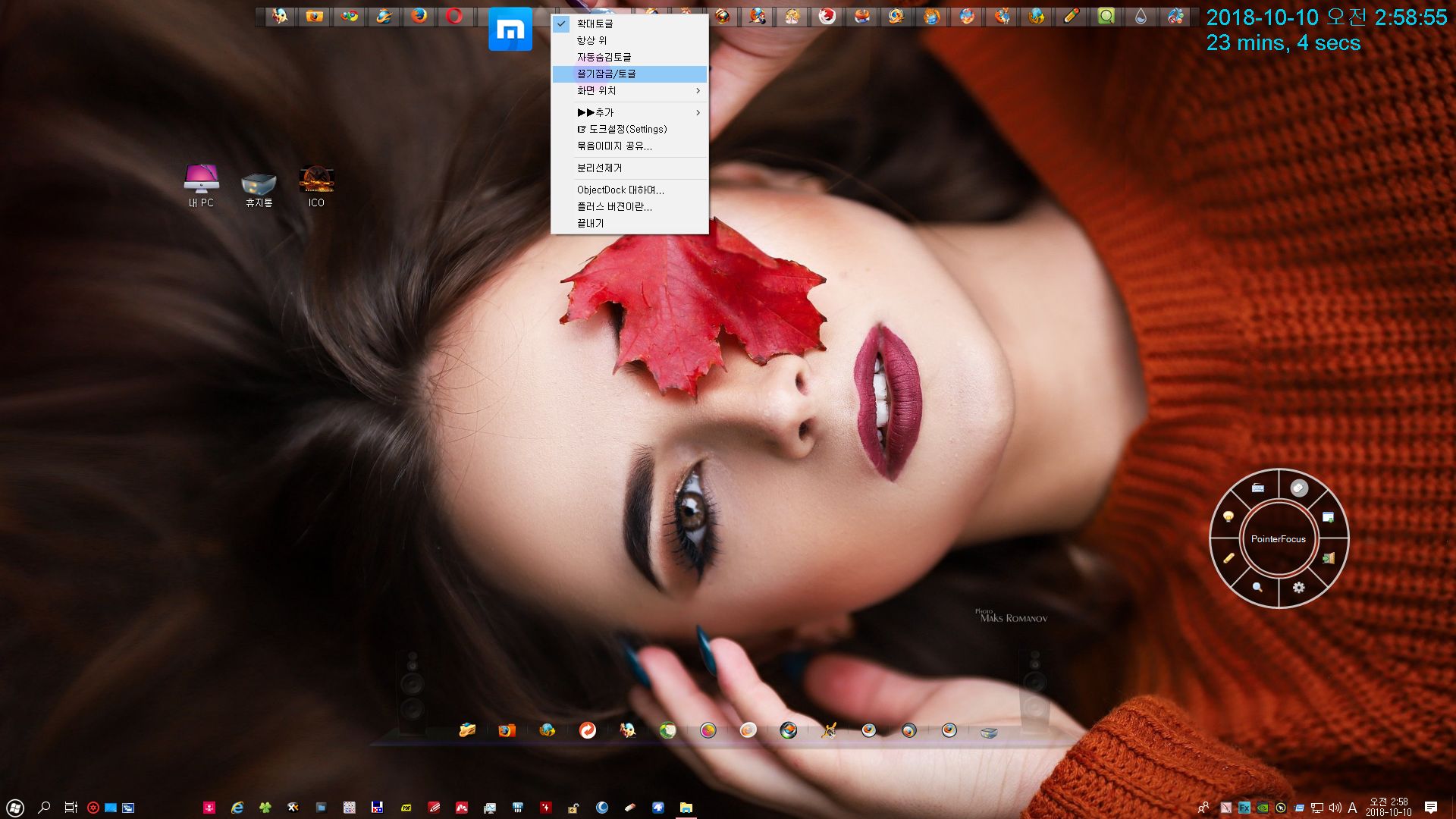Expand the ▶▶추가 submenu

click(629, 112)
